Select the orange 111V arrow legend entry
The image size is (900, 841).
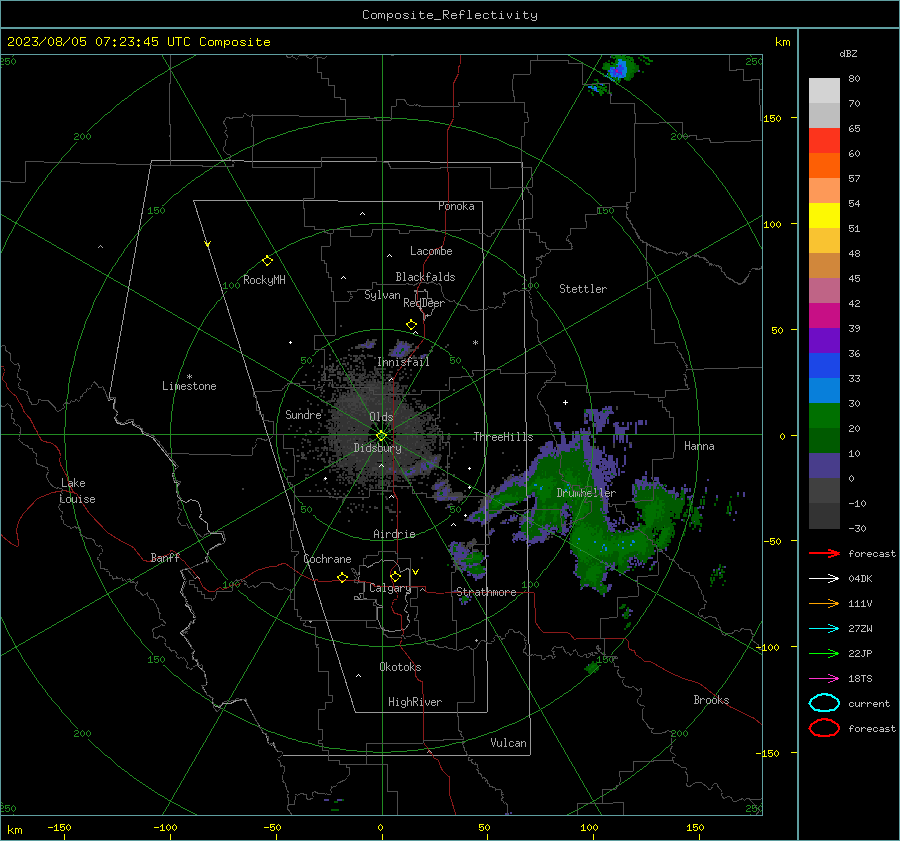click(824, 603)
